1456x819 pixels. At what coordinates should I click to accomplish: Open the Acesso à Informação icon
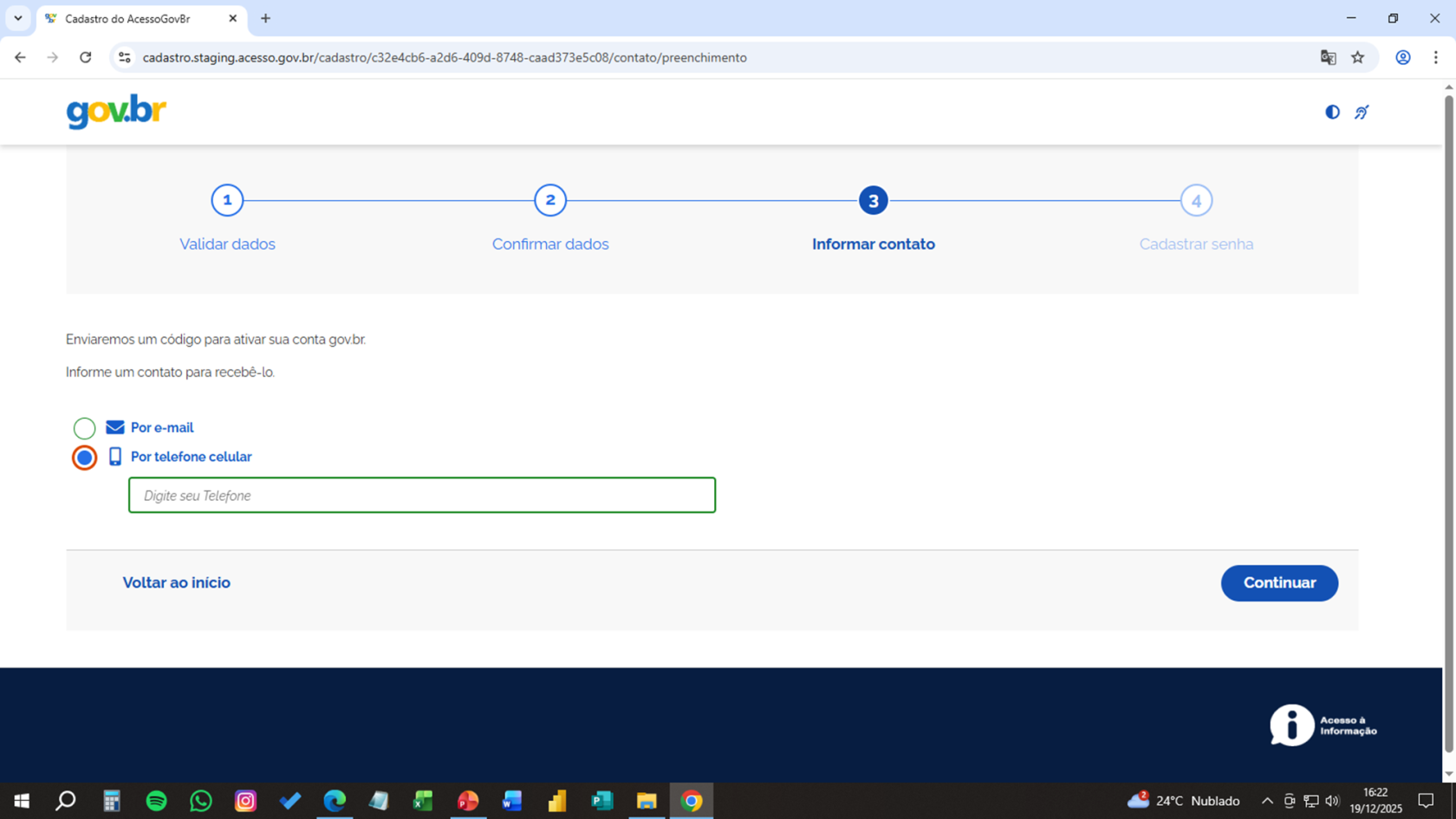point(1323,725)
